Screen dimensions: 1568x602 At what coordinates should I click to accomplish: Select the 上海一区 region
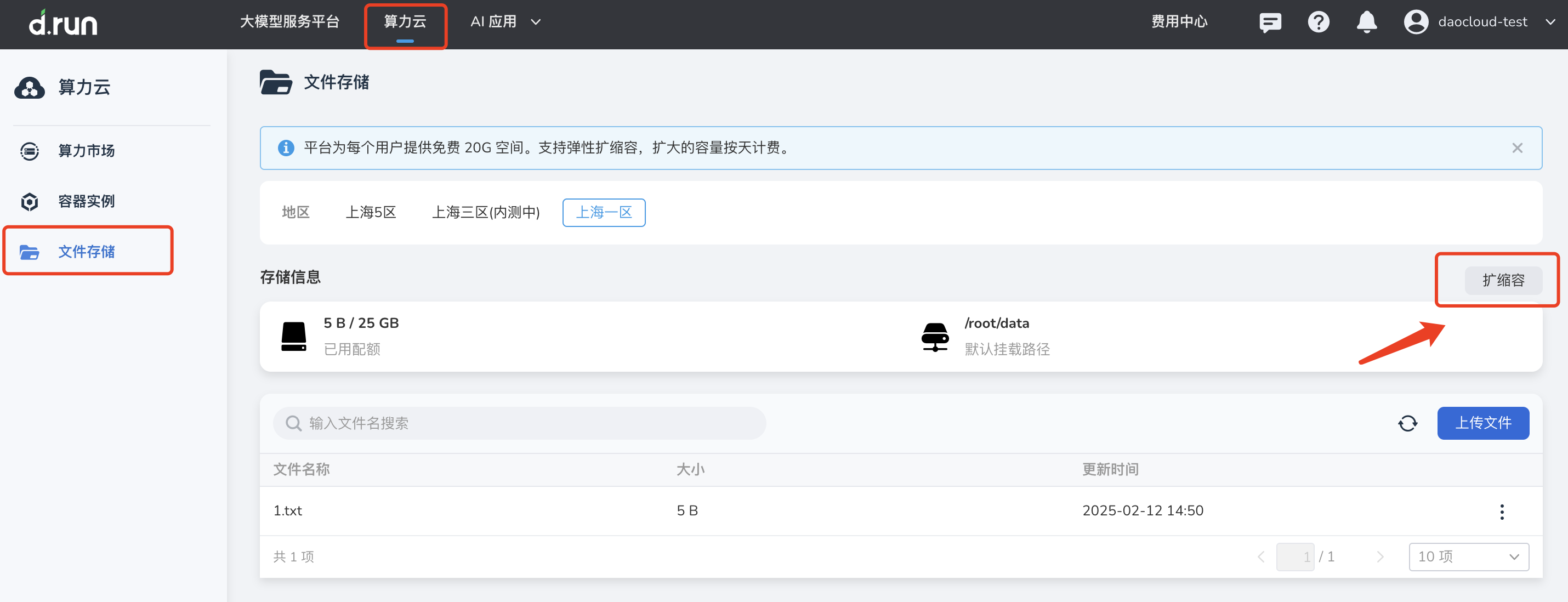(603, 212)
